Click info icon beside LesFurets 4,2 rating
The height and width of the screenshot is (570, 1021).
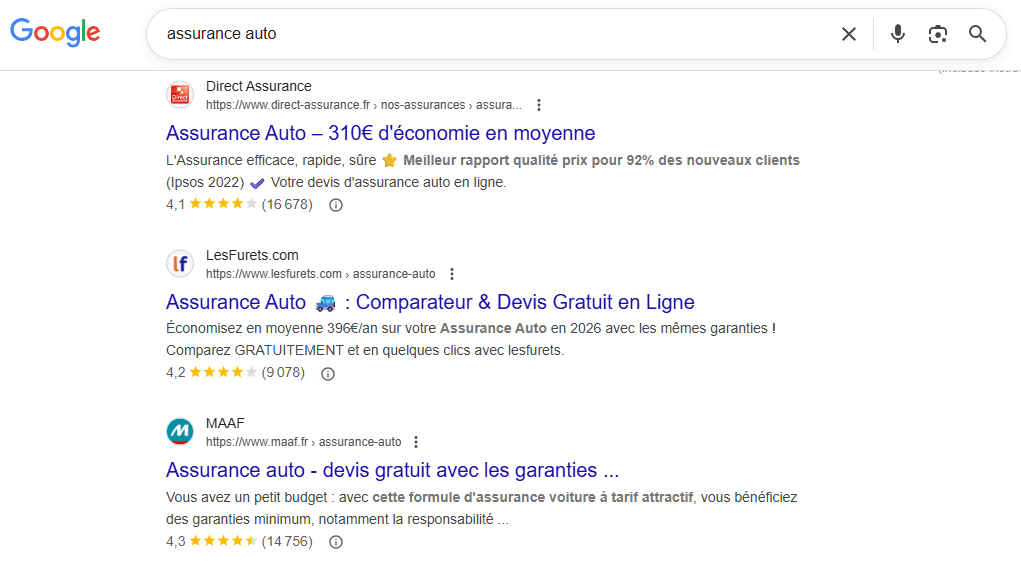pyautogui.click(x=328, y=374)
